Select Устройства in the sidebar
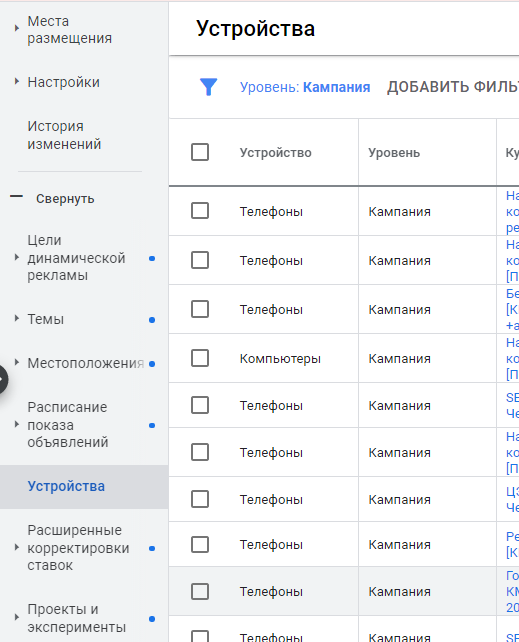The image size is (519, 642). pyautogui.click(x=66, y=486)
